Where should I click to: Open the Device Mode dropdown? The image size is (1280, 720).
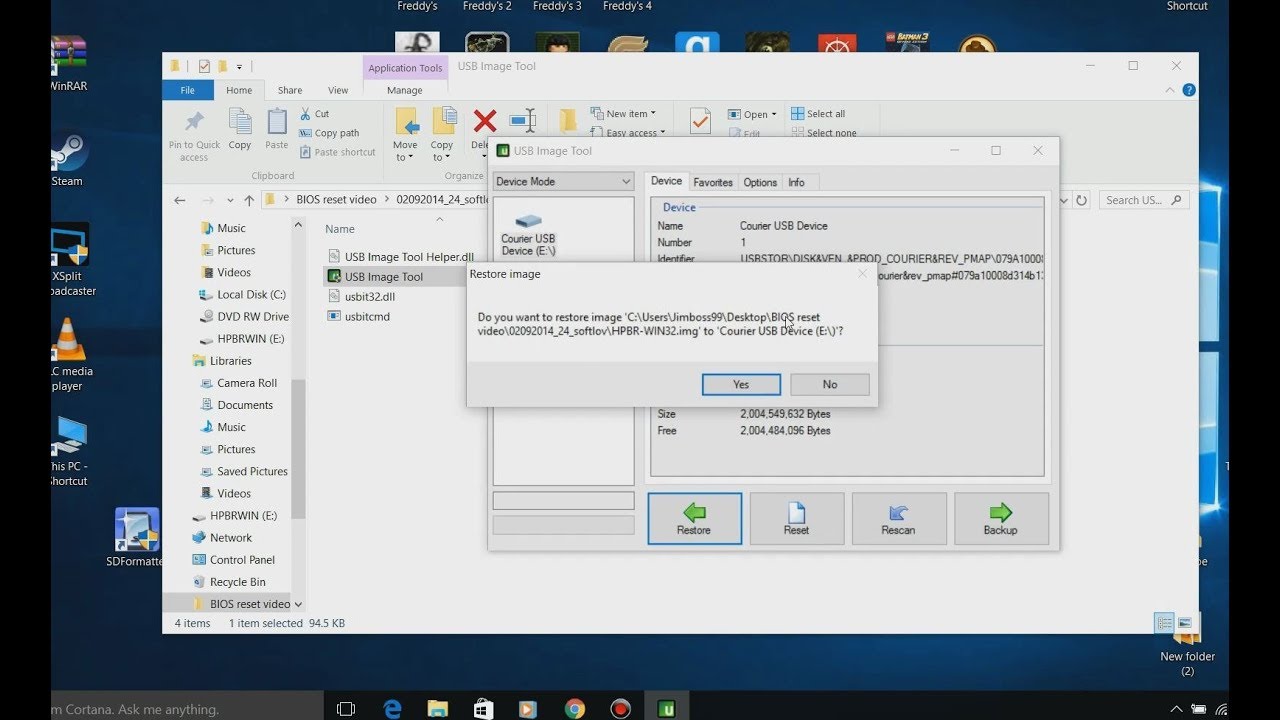tap(563, 181)
